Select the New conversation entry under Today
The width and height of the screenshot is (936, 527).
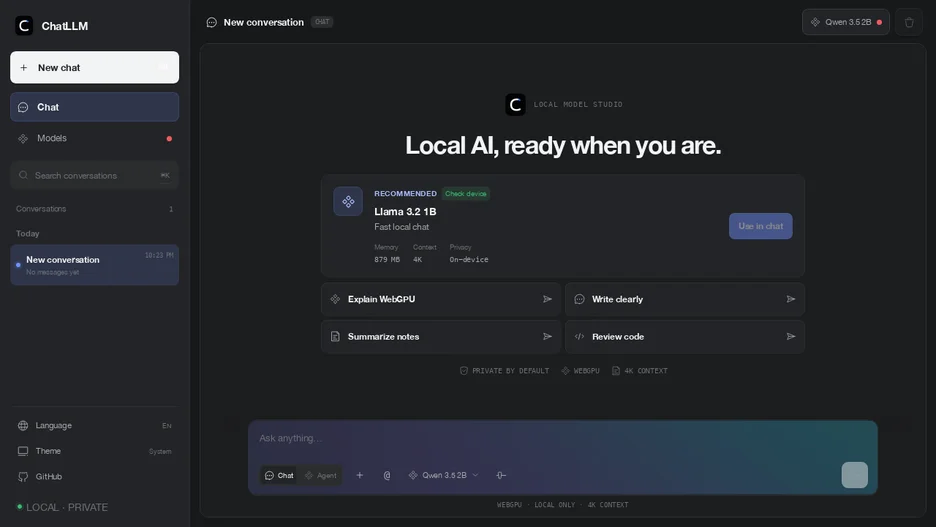click(94, 265)
